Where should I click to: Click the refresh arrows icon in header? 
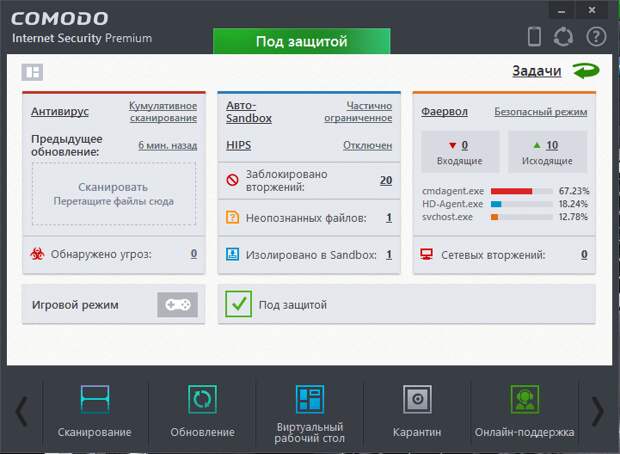pyautogui.click(x=563, y=37)
